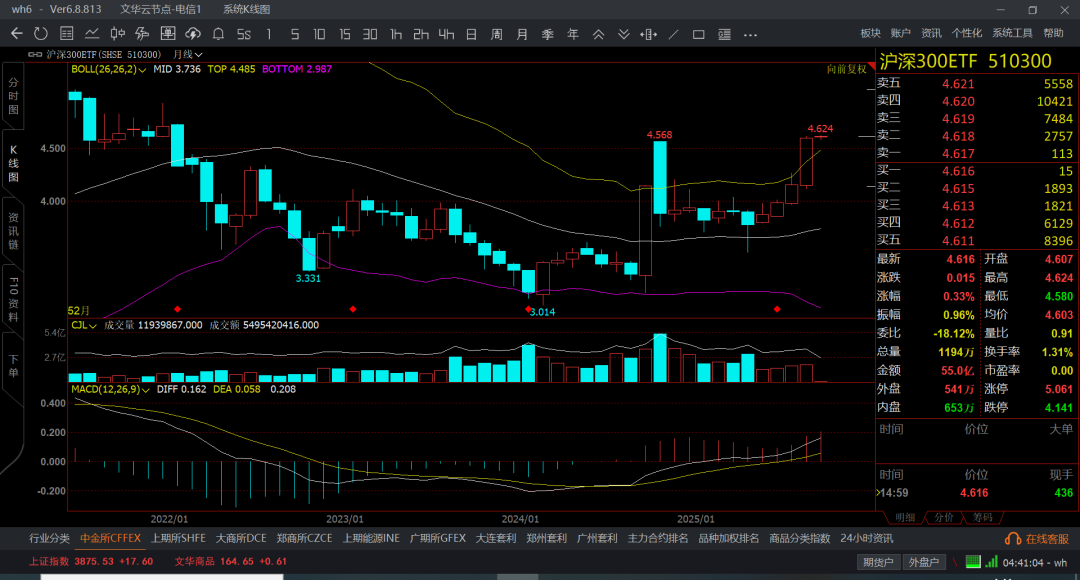The image size is (1080, 580).
Task: Open the MACD(12,26,9) indicator dropdown
Action: pos(110,389)
